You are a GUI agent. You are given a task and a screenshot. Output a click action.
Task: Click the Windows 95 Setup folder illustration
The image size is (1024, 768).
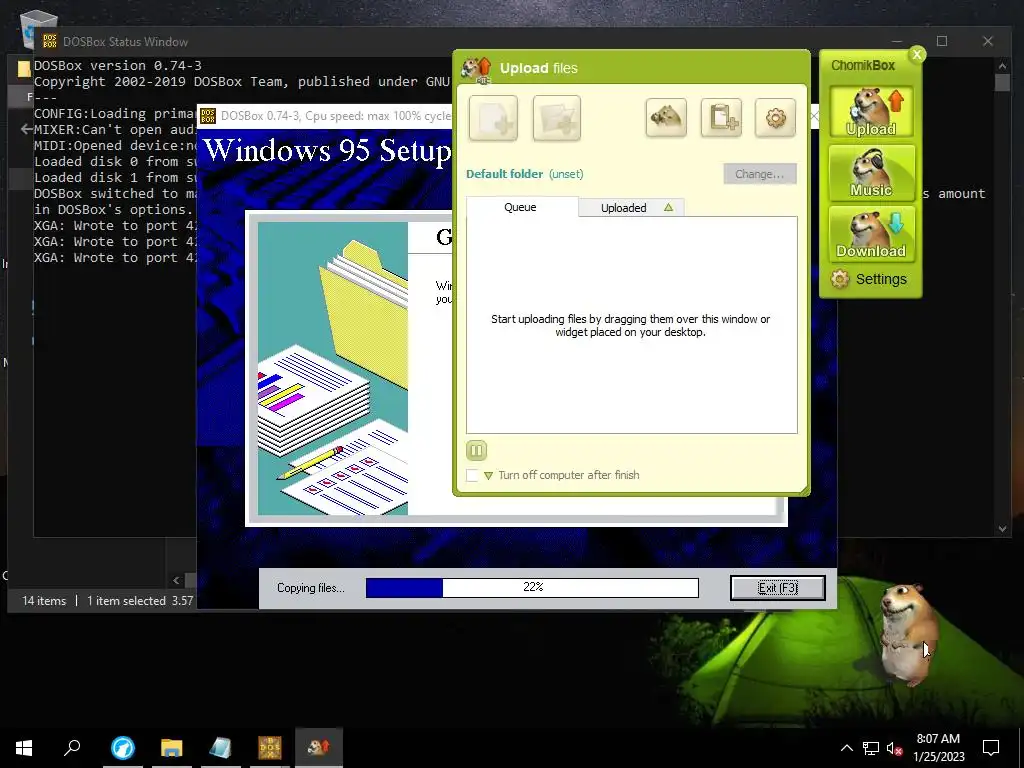[x=332, y=368]
